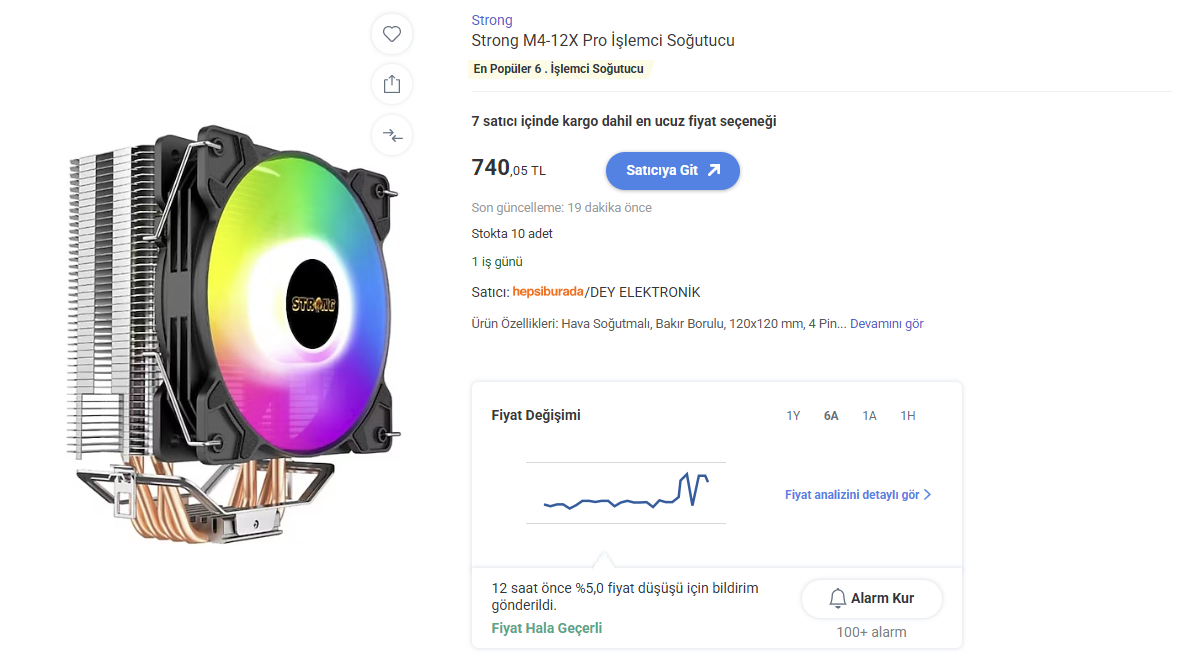Click the price change line chart
Image resolution: width=1187 pixels, height=670 pixels.
(626, 493)
